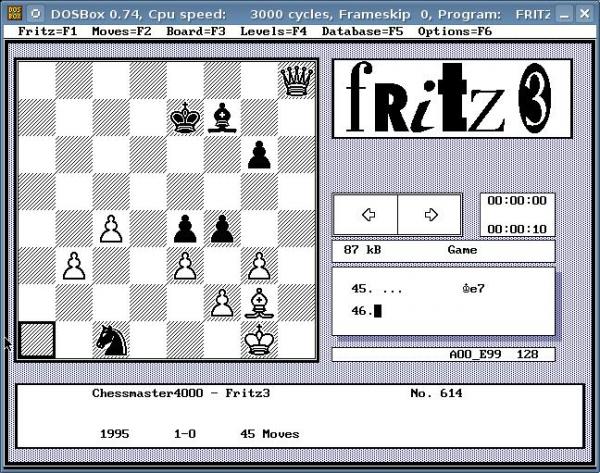Select the white pawn on g3
The width and height of the screenshot is (600, 473).
pyautogui.click(x=259, y=266)
